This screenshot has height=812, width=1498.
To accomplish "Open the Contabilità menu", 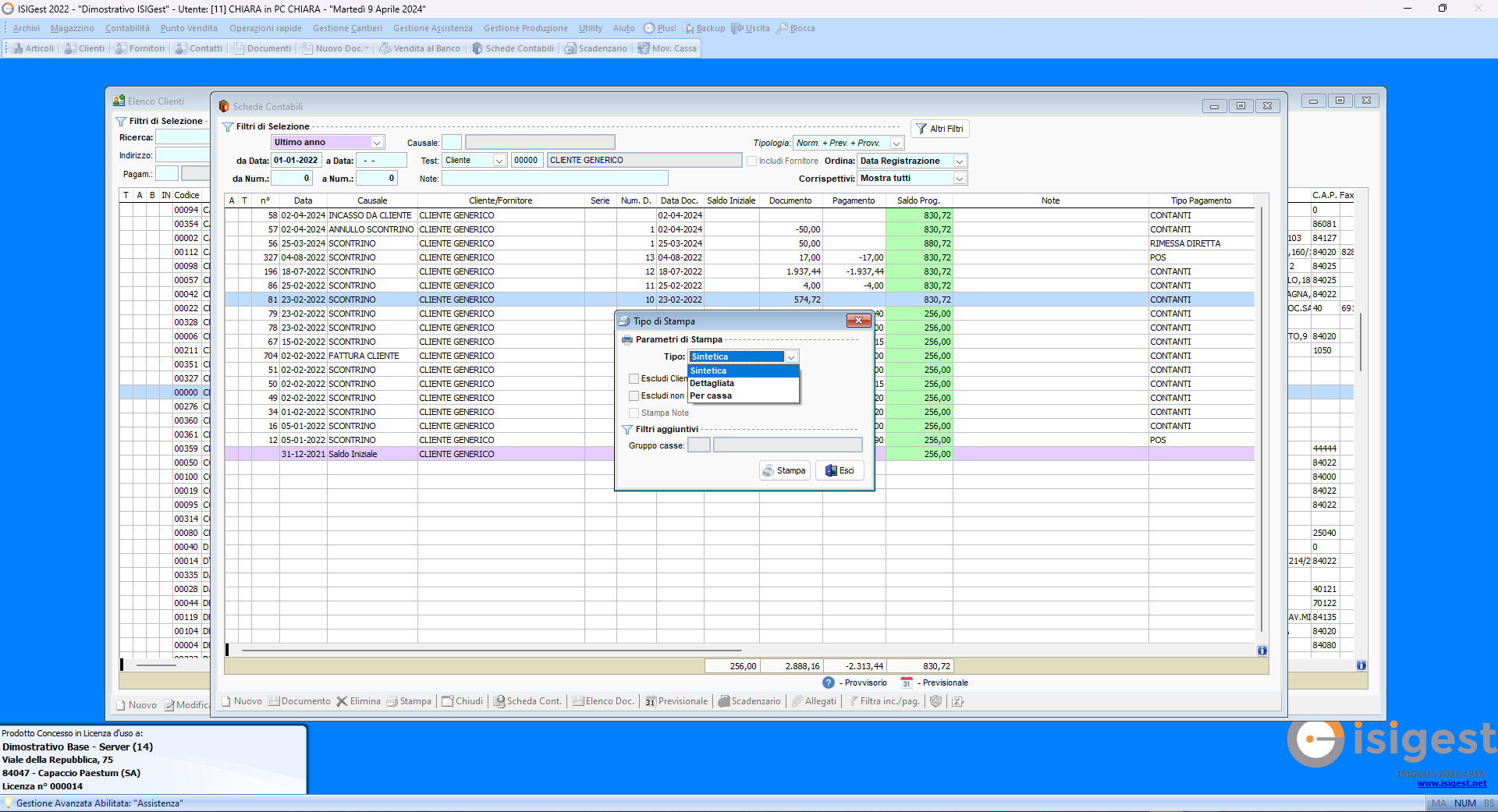I will 126,28.
